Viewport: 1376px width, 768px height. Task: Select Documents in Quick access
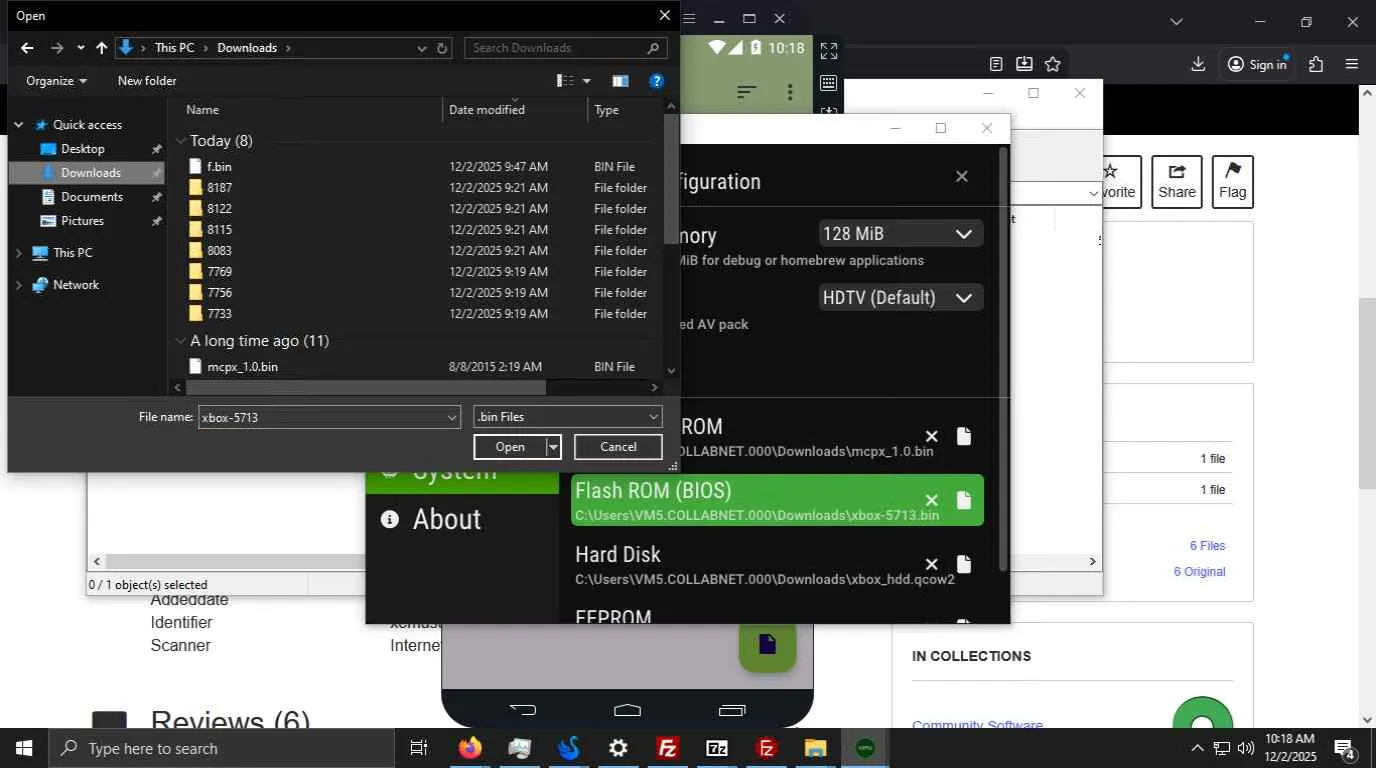91,197
